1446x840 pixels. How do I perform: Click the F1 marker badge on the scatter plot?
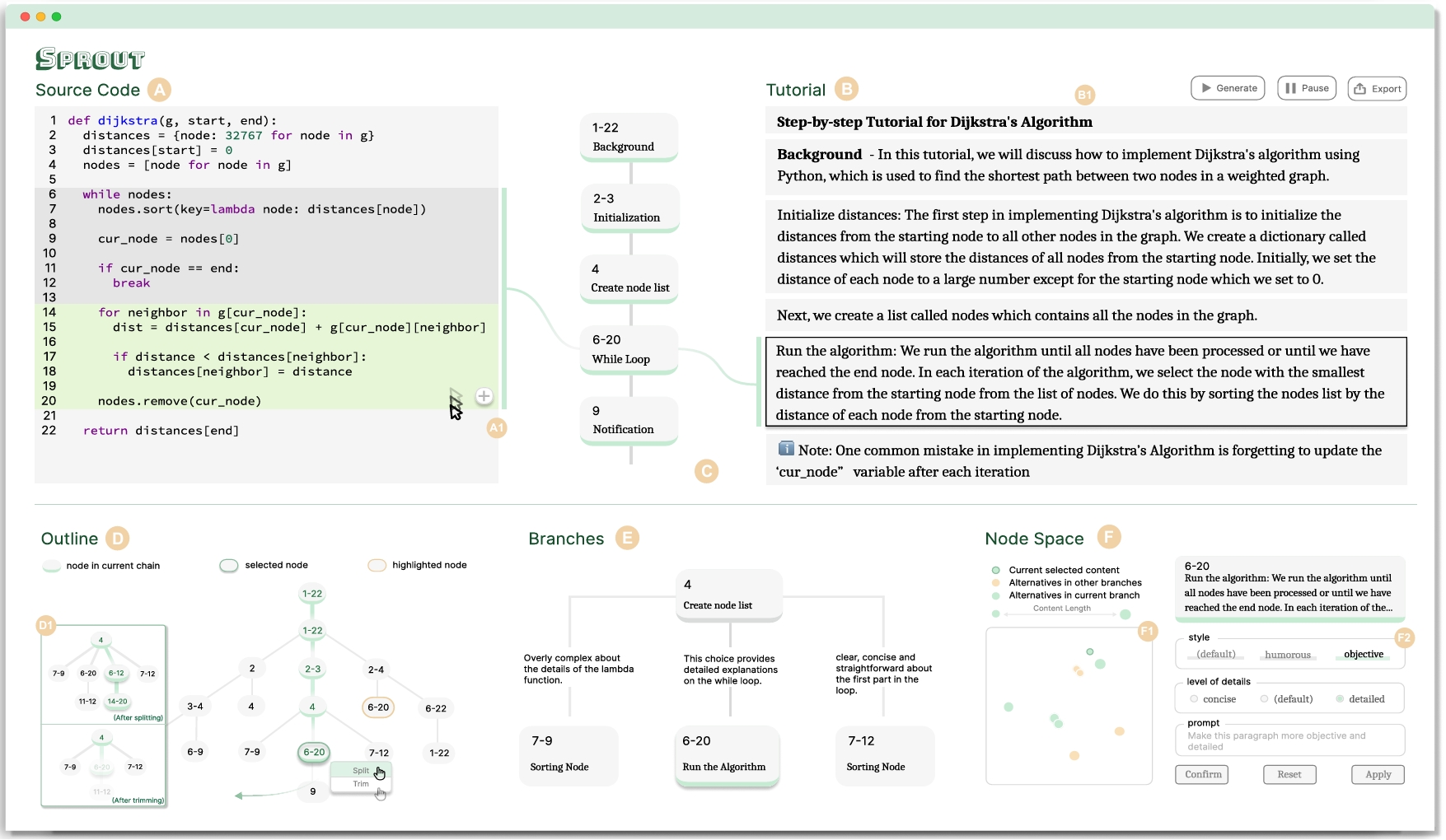pos(1148,632)
